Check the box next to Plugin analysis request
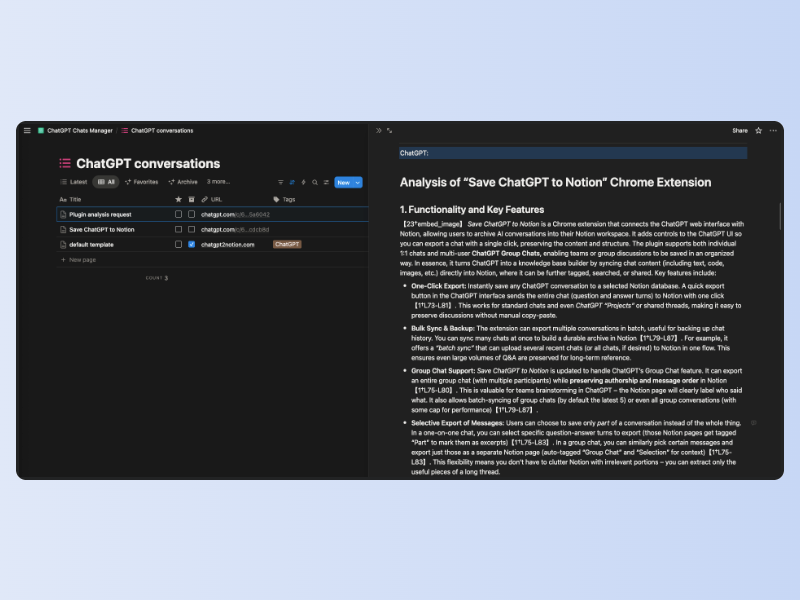The image size is (800, 600). 179,214
